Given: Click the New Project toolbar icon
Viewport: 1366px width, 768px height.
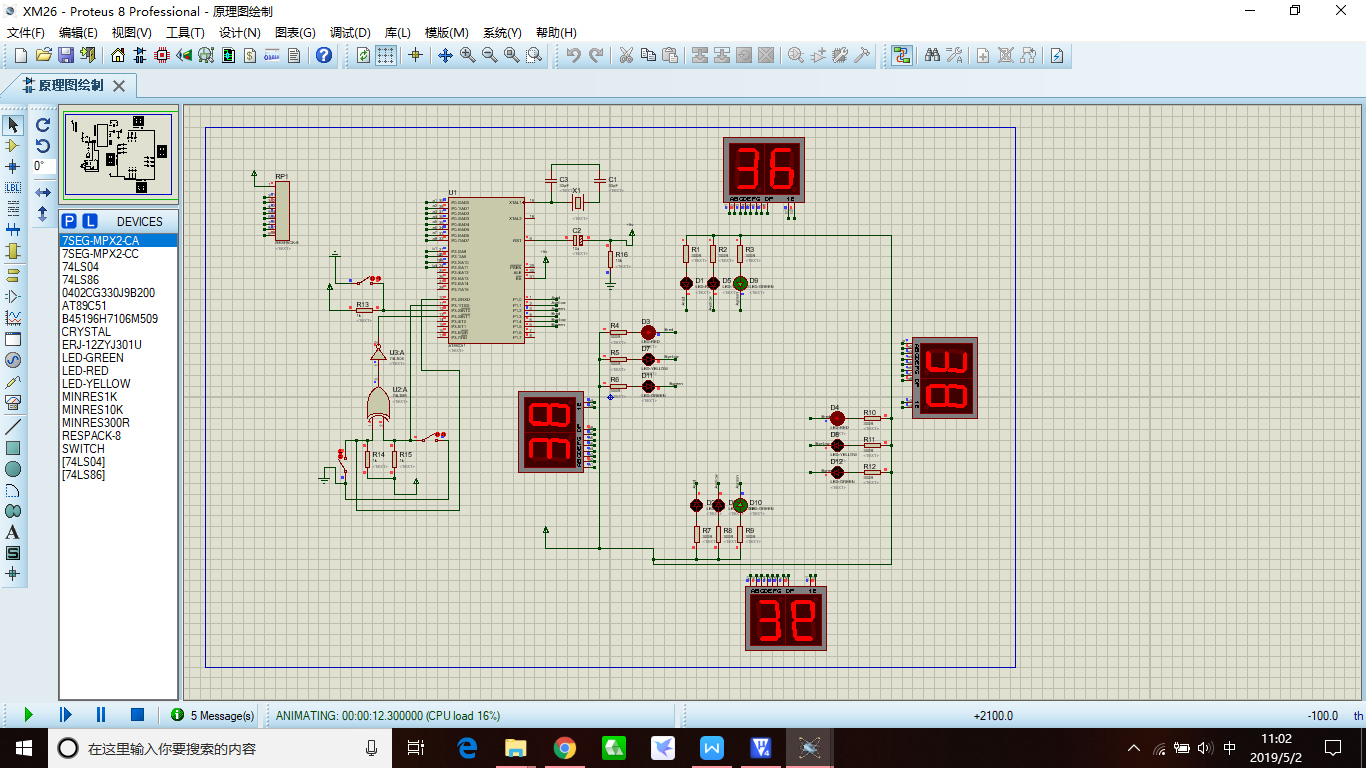Looking at the screenshot, I should 21,55.
